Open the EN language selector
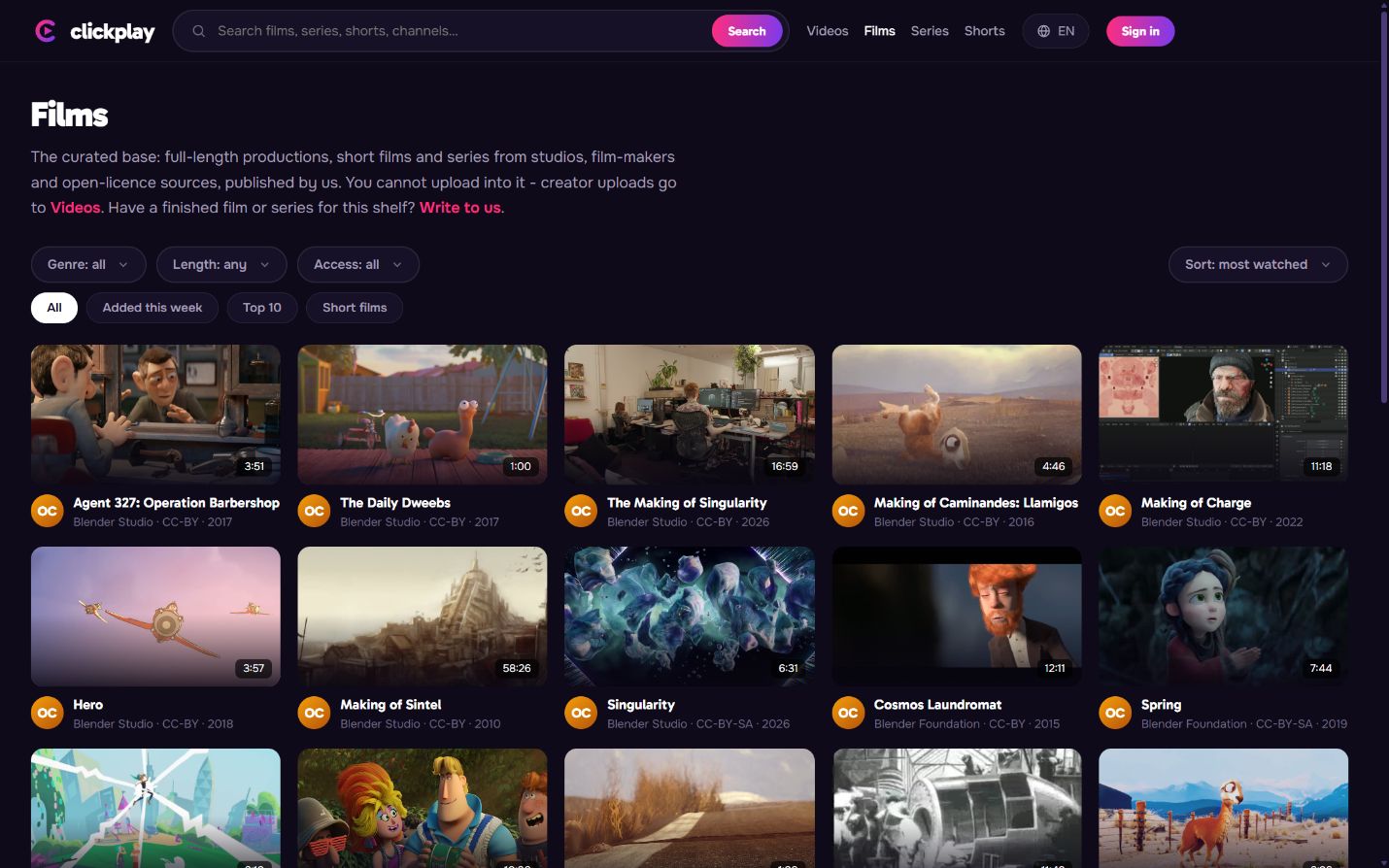The height and width of the screenshot is (868, 1389). click(1056, 31)
